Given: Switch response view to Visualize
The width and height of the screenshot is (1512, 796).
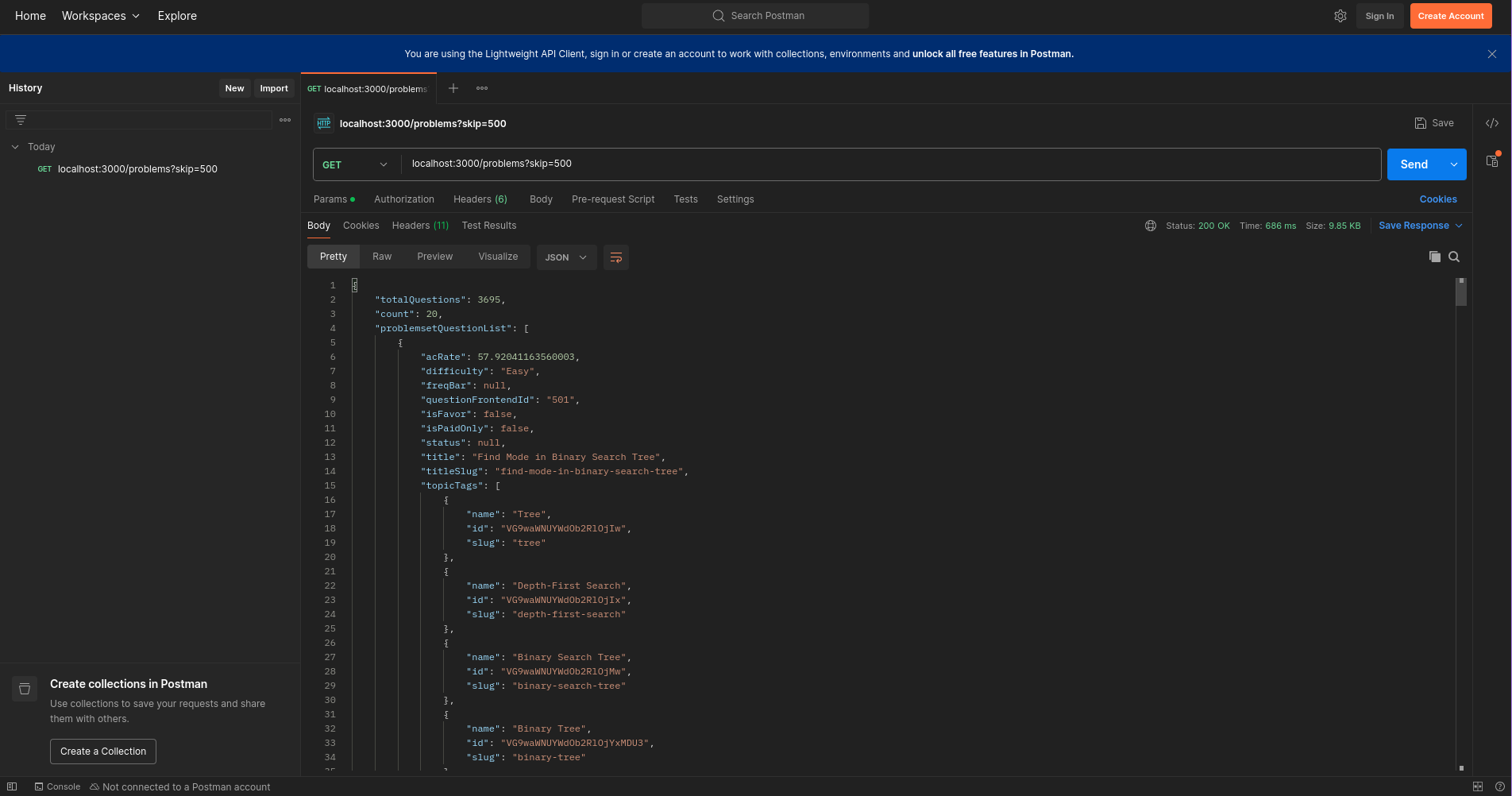Looking at the screenshot, I should click(498, 257).
